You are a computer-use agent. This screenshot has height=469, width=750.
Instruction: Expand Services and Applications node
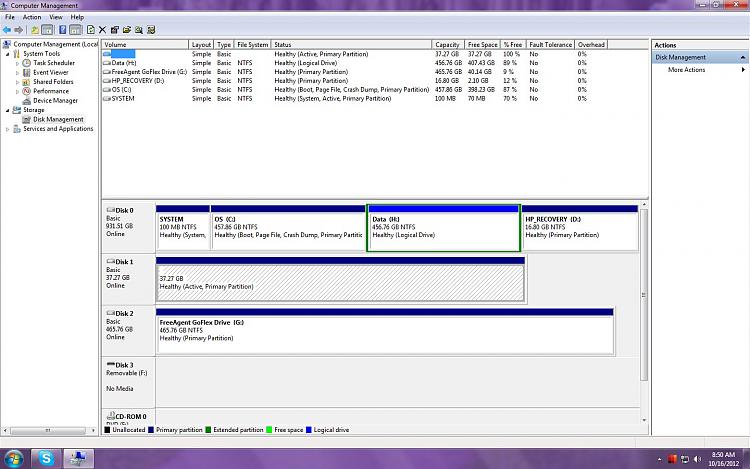click(8, 129)
